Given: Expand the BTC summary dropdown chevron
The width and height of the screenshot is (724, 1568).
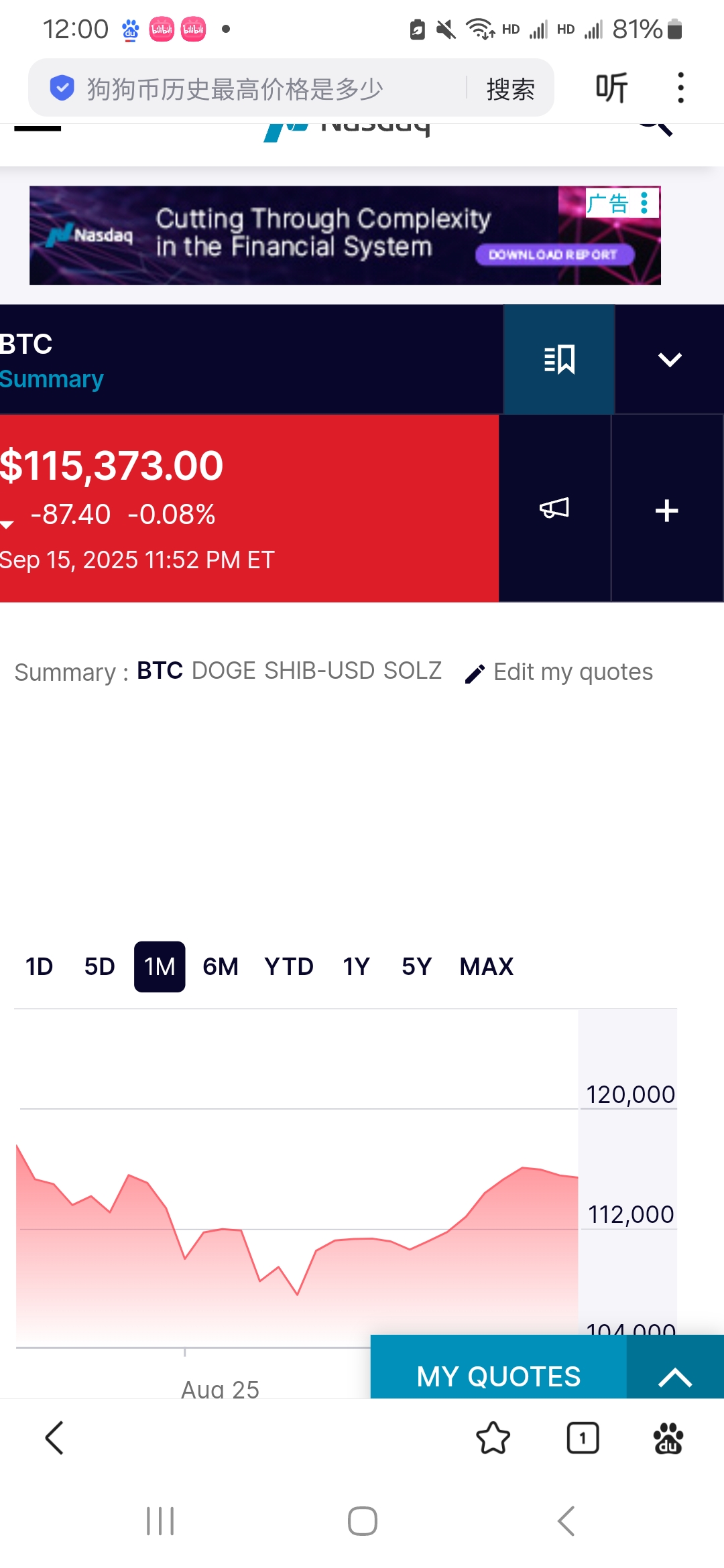Looking at the screenshot, I should click(670, 359).
